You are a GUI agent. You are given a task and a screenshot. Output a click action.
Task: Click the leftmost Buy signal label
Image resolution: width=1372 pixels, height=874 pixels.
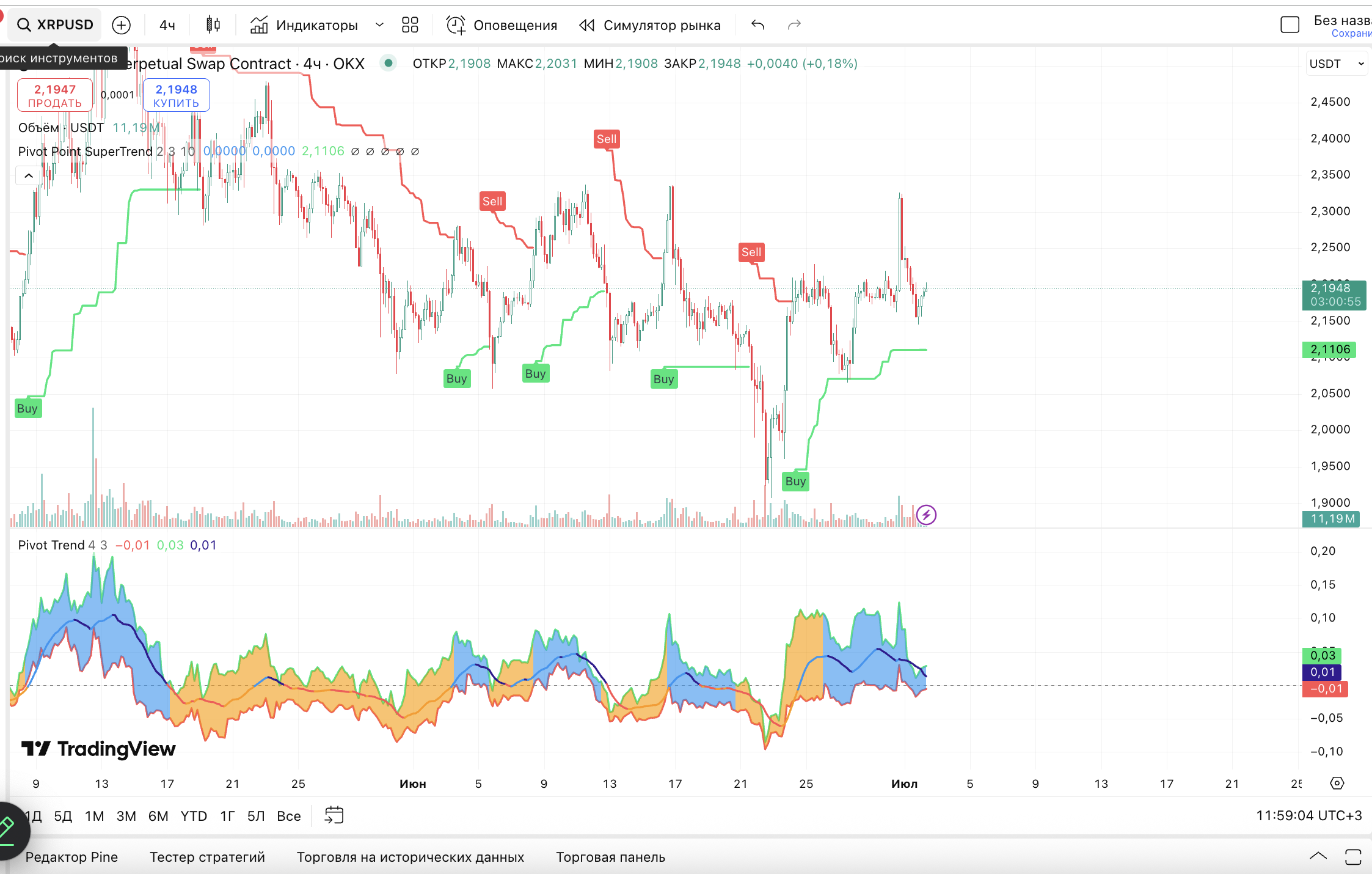28,408
